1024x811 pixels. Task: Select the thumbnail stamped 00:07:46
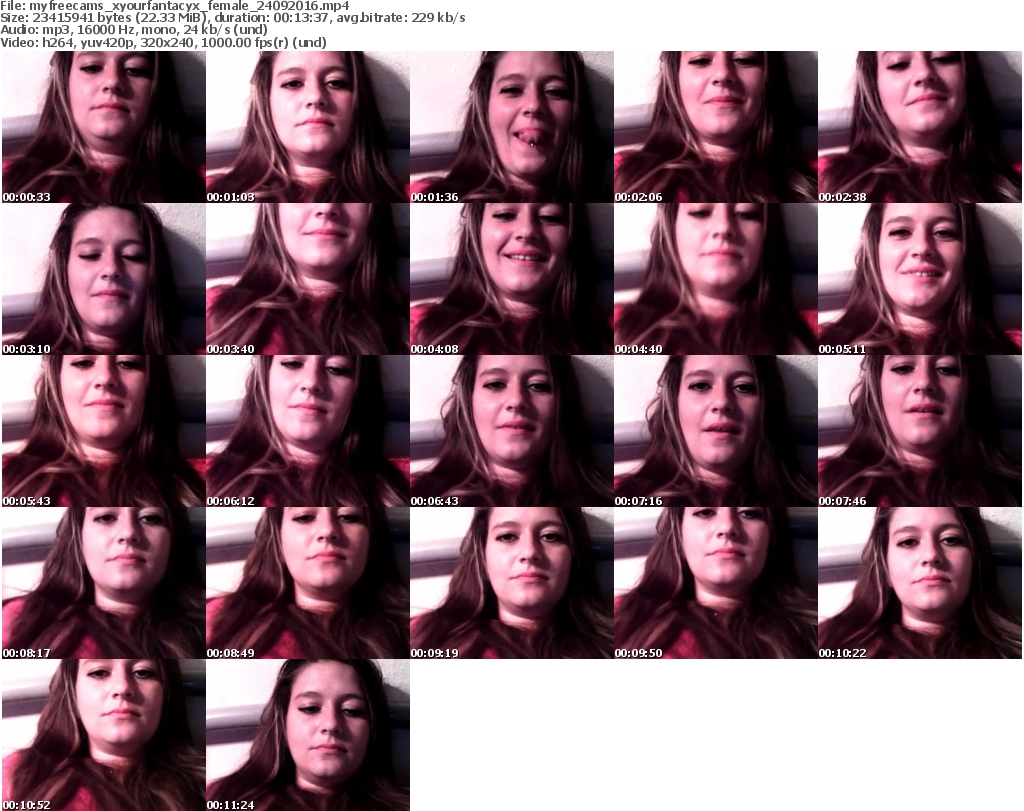pos(920,431)
